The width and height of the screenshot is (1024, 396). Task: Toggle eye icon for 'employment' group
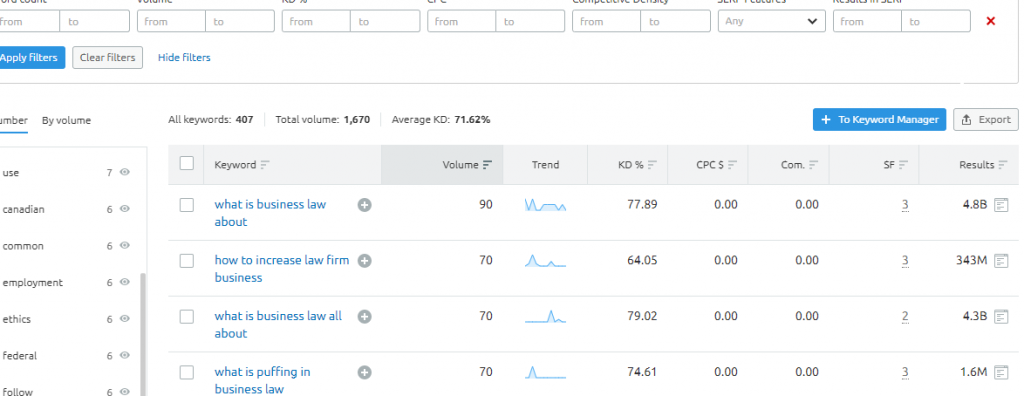pyautogui.click(x=125, y=282)
